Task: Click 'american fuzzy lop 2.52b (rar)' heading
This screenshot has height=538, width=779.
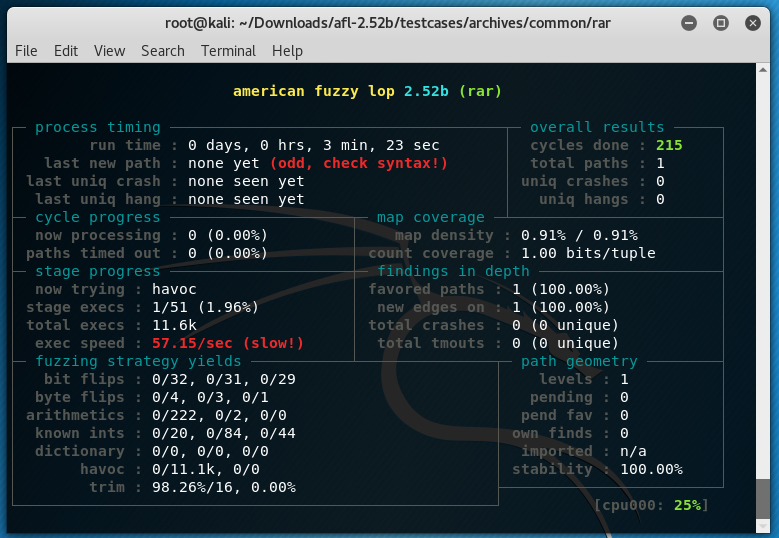Action: (x=367, y=91)
